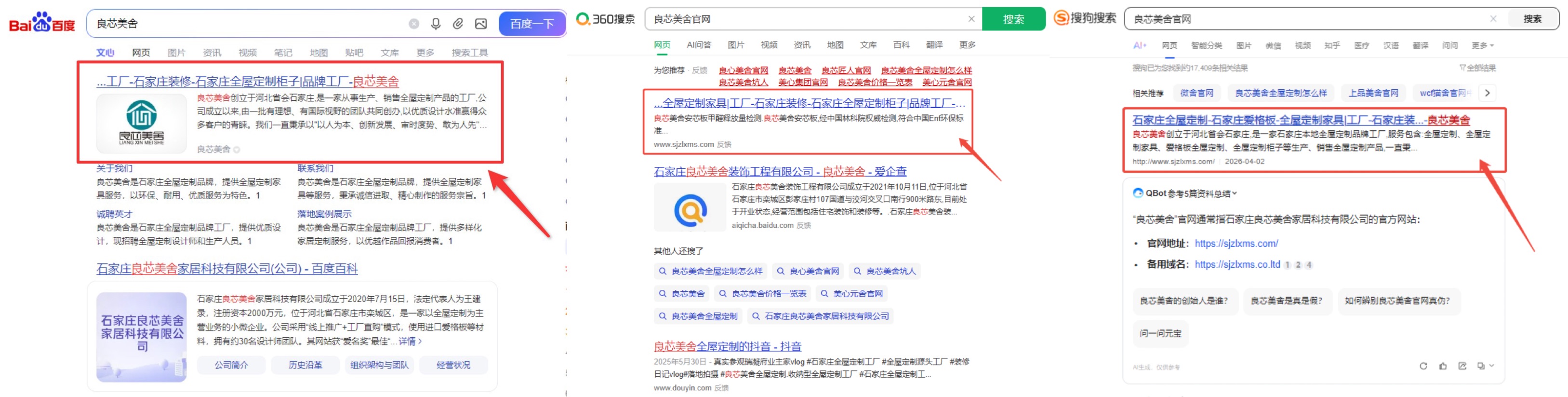Open the 360 百科 tab
1568x397 pixels.
[901, 44]
